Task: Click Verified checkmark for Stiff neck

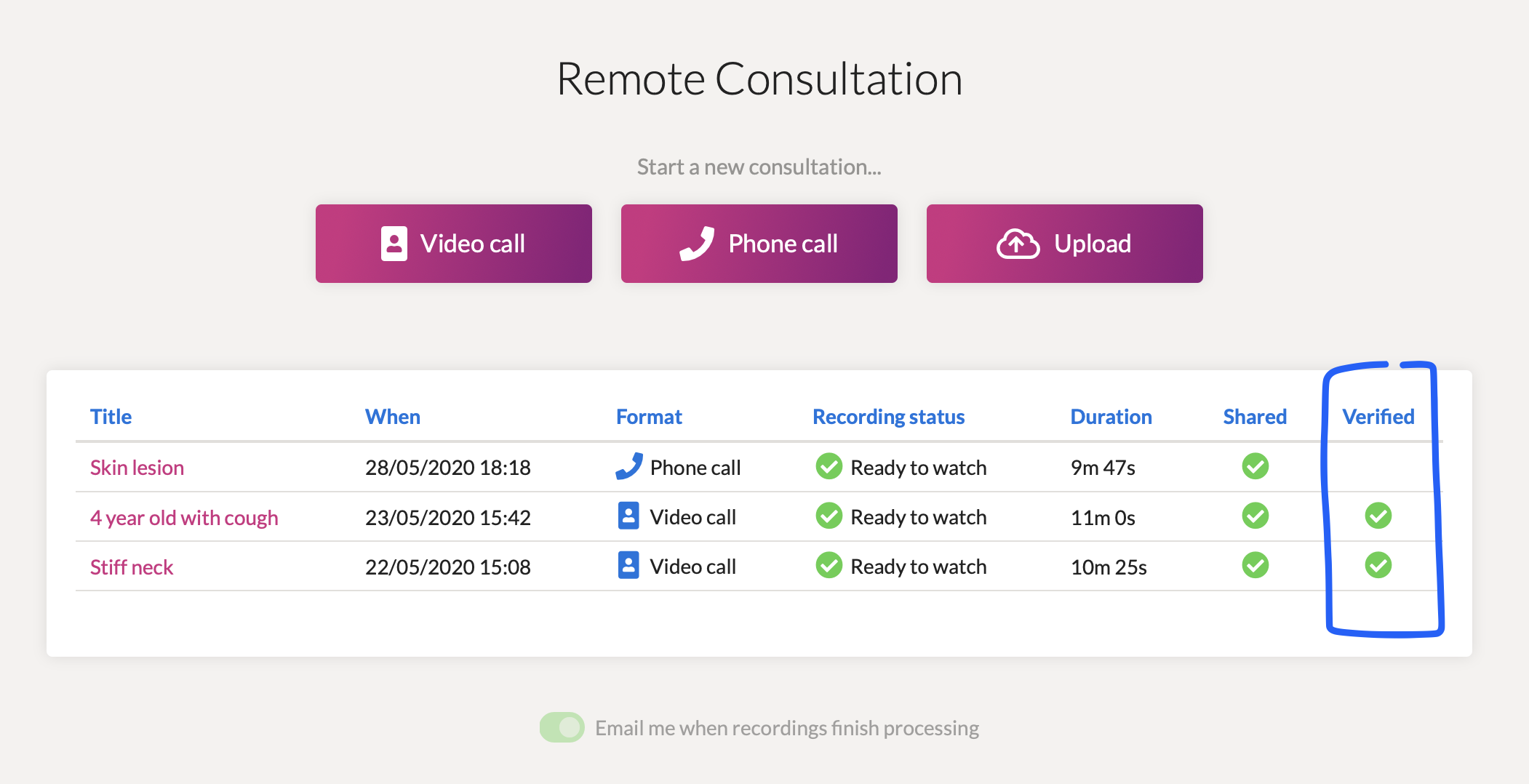Action: (1378, 565)
